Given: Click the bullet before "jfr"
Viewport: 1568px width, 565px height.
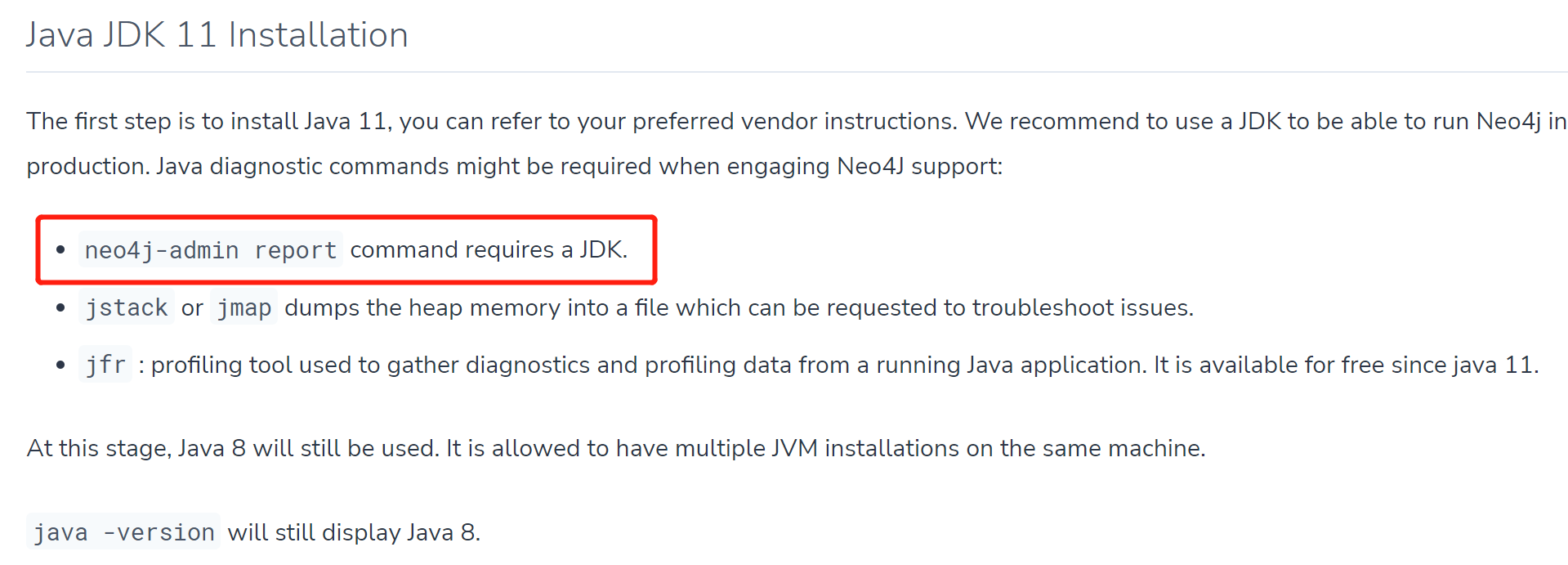Looking at the screenshot, I should point(60,365).
